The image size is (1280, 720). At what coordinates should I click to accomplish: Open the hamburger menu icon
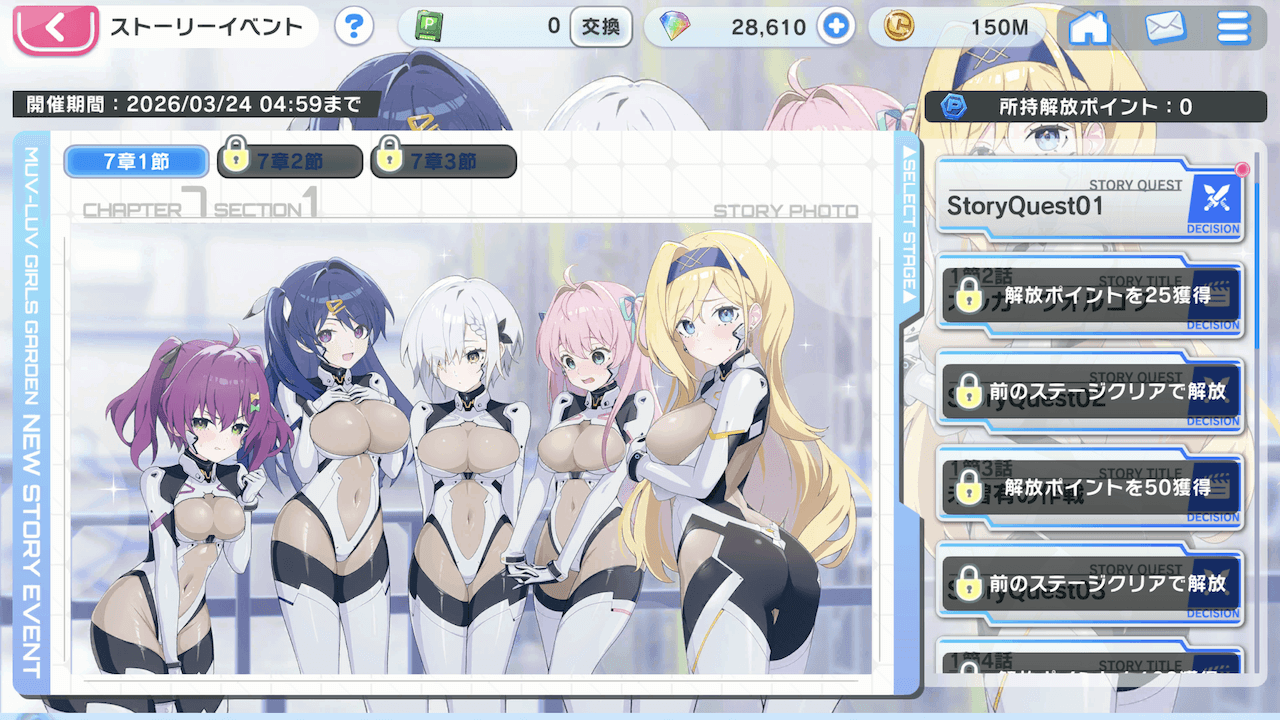coord(1234,28)
